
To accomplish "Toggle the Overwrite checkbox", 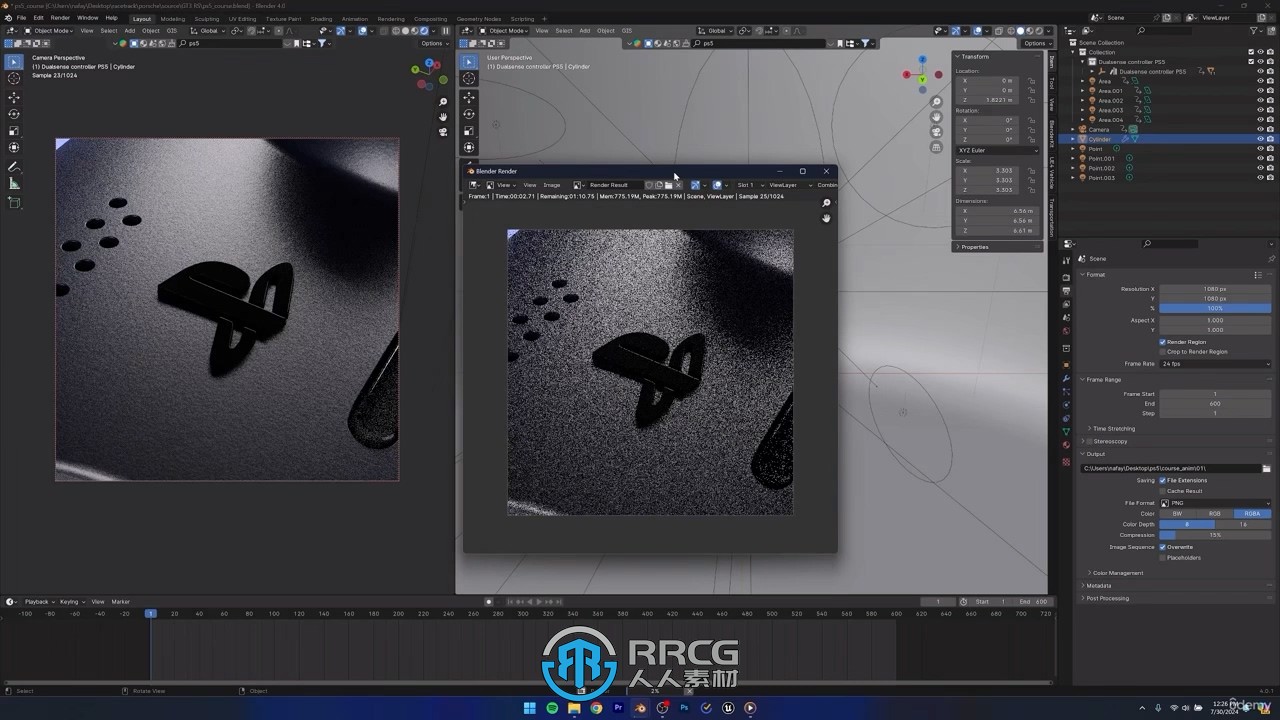I will (1162, 547).
